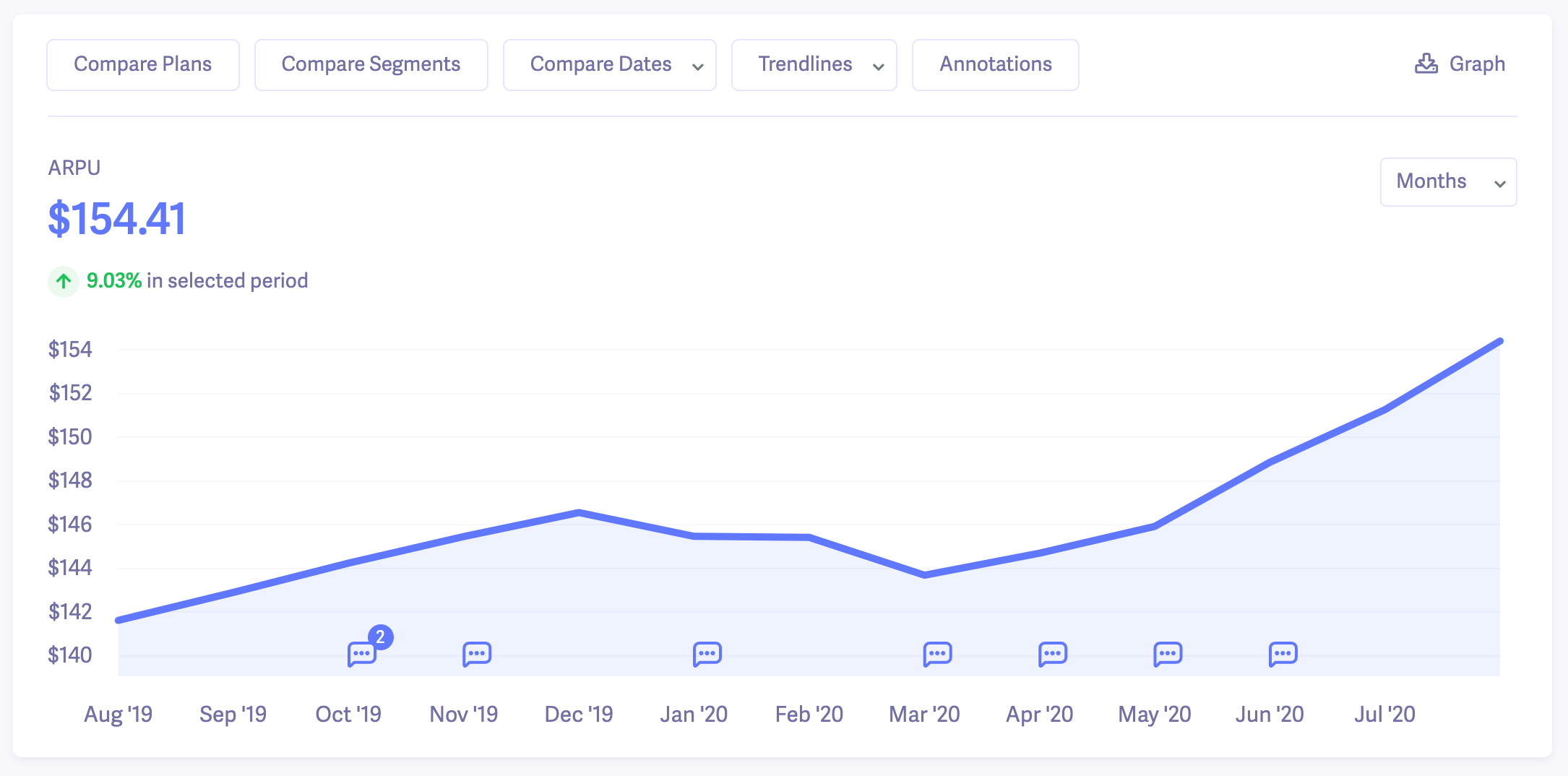Screen dimensions: 1568x776
Task: Click the annotation count badge showing 2
Action: [381, 637]
